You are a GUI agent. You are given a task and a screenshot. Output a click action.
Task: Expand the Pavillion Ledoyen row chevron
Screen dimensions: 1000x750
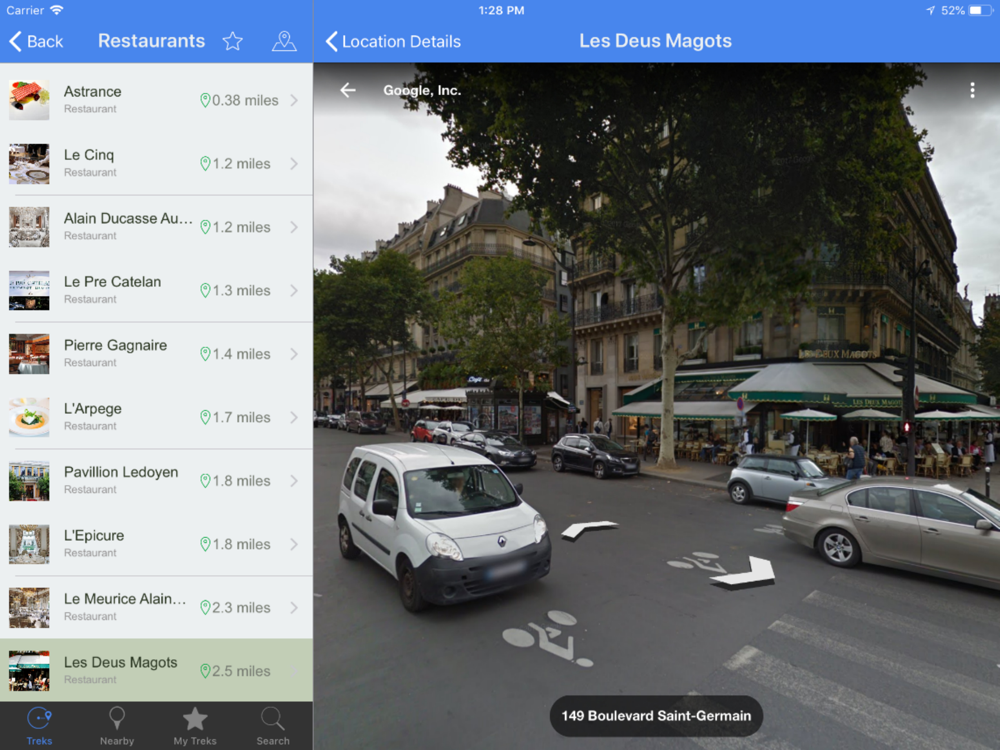pos(294,481)
